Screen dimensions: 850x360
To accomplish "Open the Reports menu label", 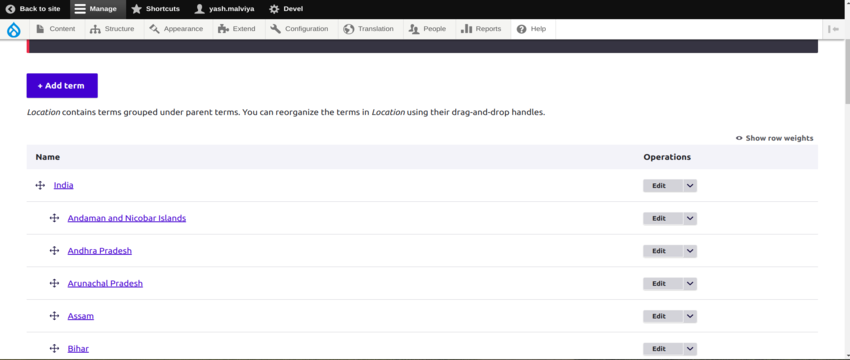I will coord(488,29).
